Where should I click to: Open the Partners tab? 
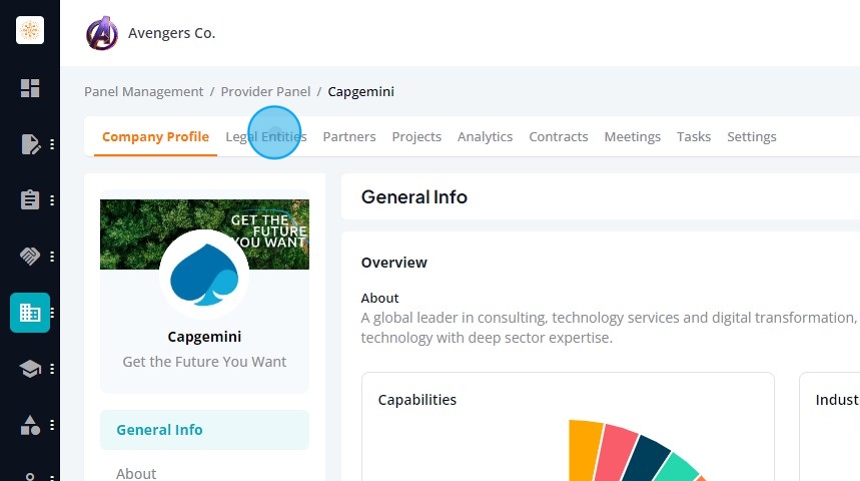click(349, 137)
